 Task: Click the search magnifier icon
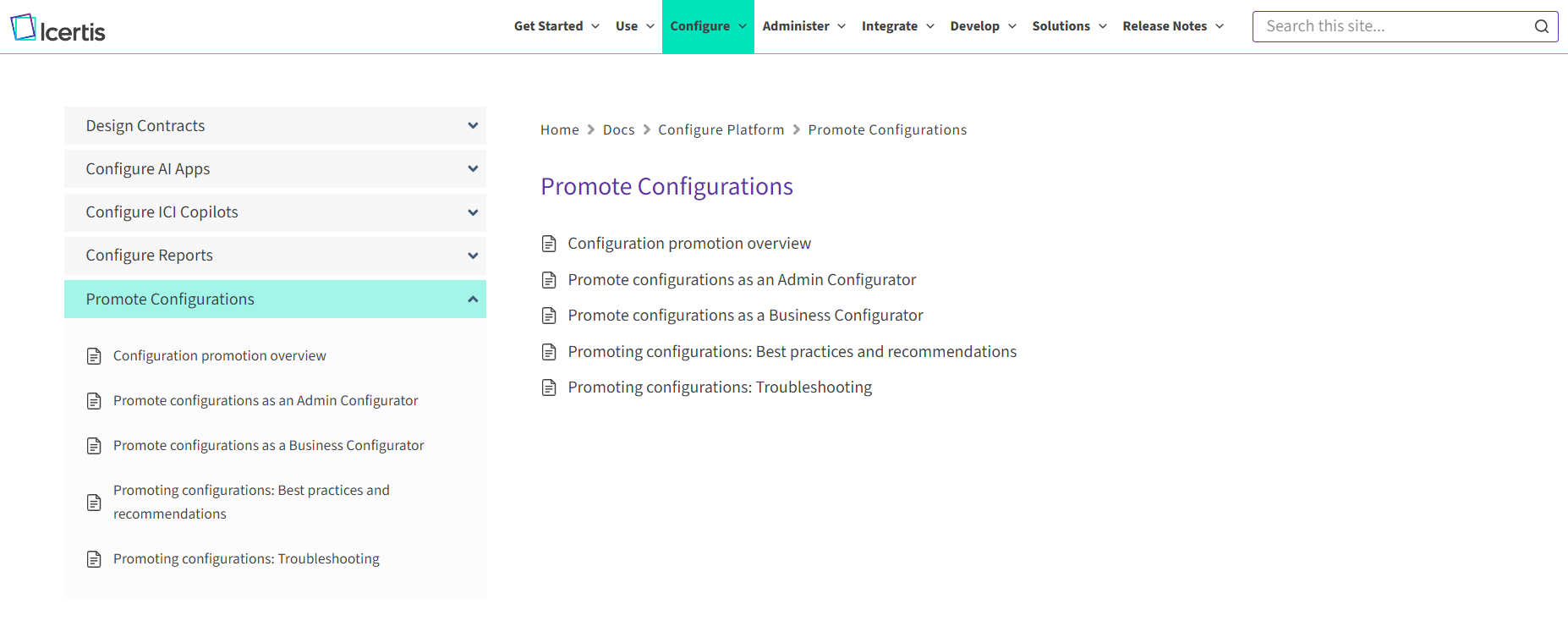tap(1541, 26)
